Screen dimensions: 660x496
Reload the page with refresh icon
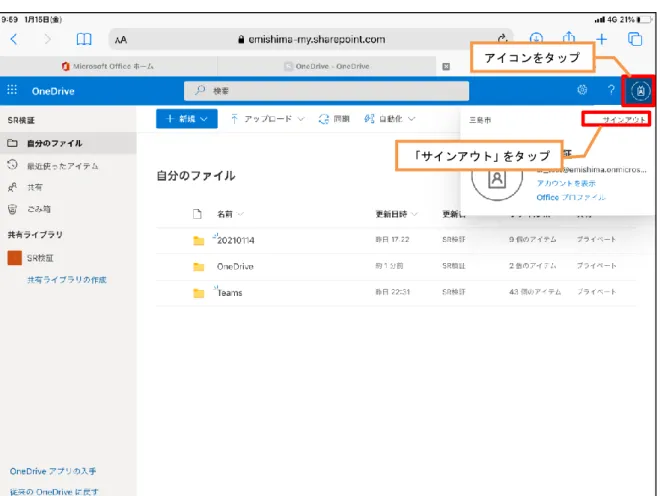pyautogui.click(x=502, y=39)
